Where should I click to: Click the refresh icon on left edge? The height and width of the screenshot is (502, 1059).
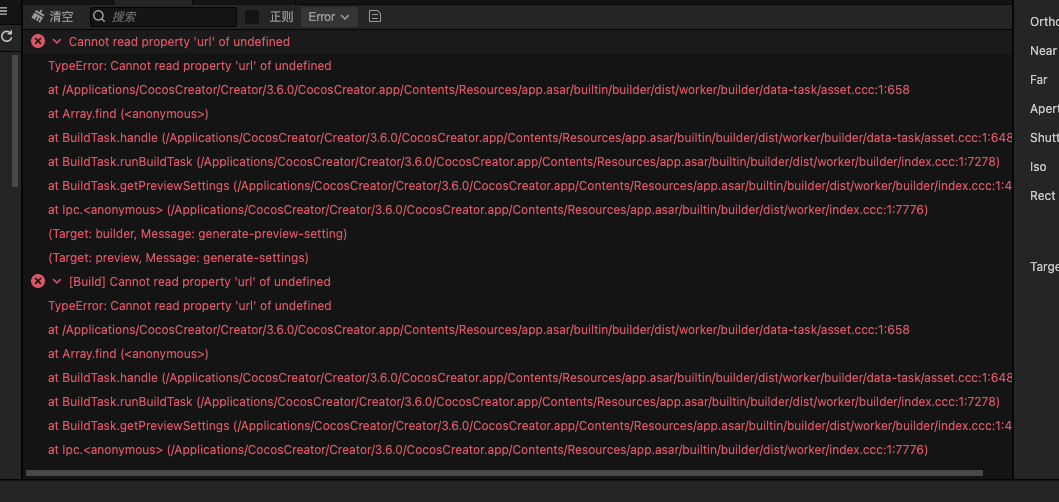pos(6,36)
